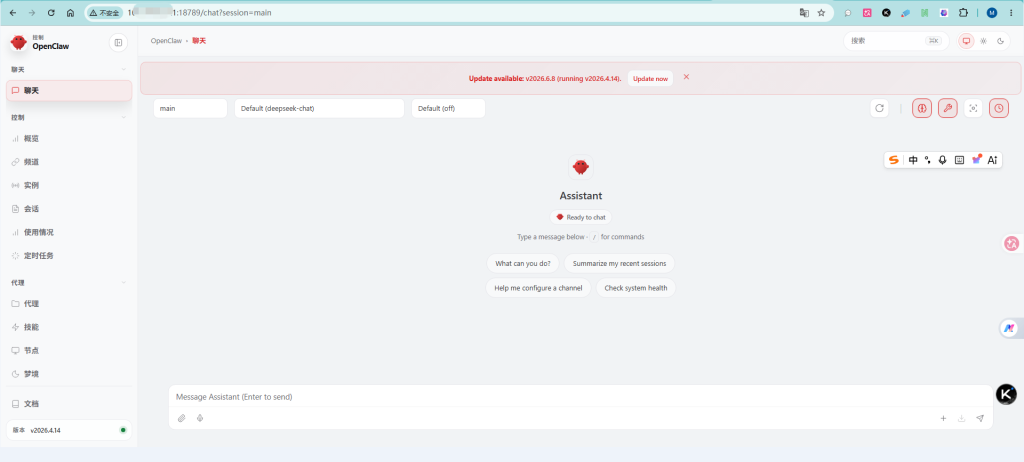This screenshot has width=1024, height=462.
Task: Open 技能 skills in sidebar
Action: [x=69, y=327]
